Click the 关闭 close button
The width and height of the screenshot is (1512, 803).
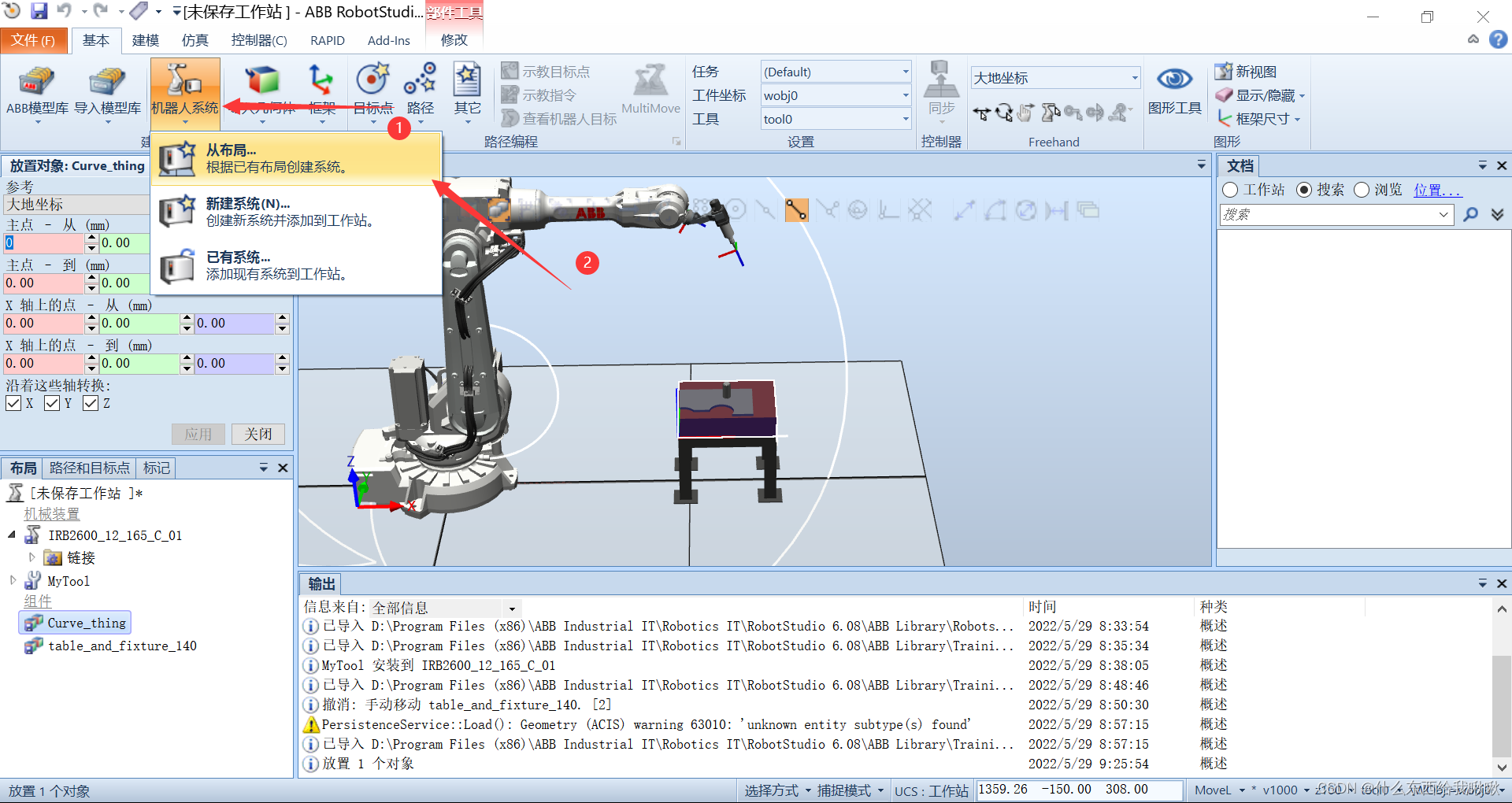point(258,434)
